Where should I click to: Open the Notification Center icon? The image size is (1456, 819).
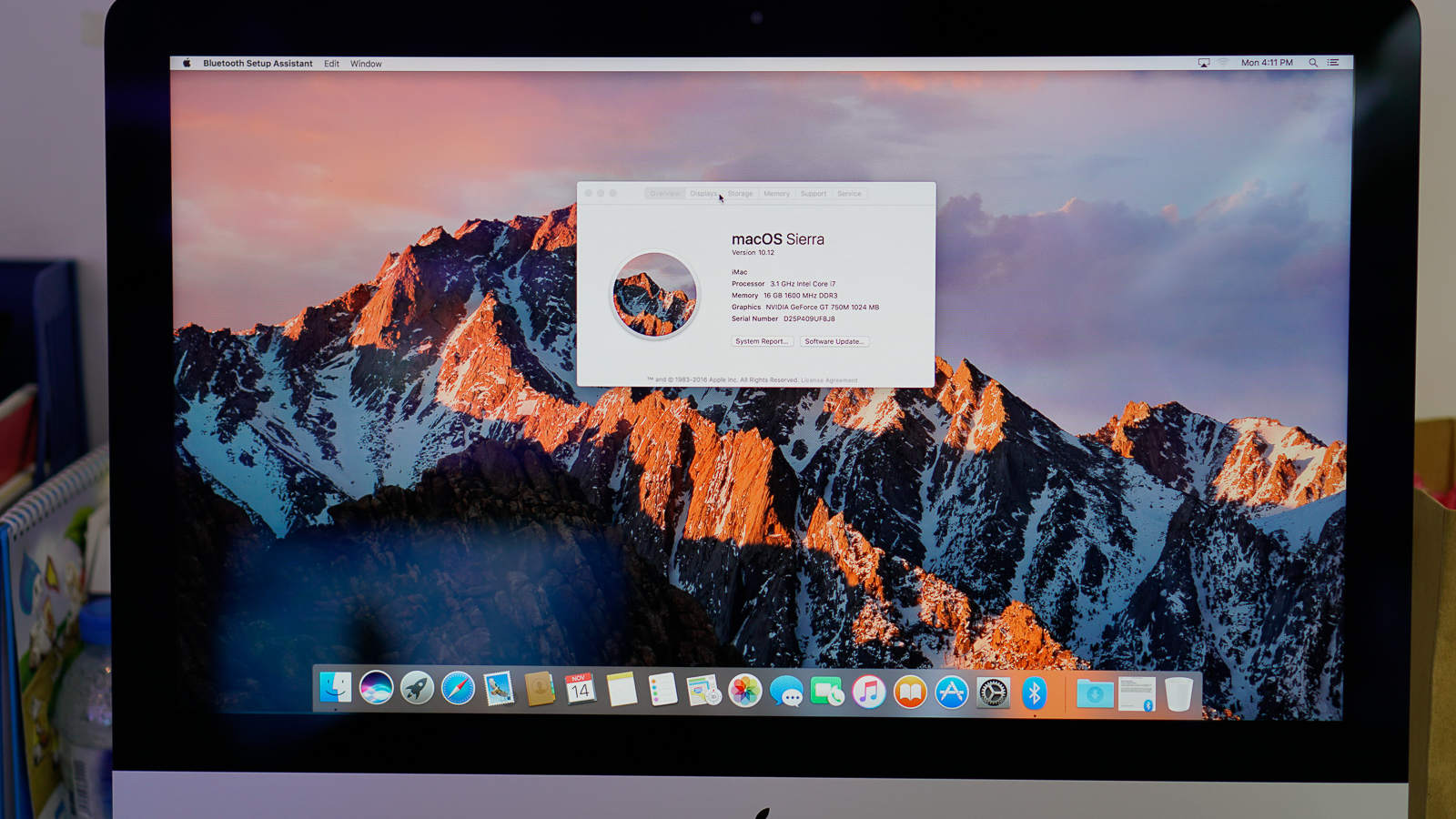(x=1333, y=63)
